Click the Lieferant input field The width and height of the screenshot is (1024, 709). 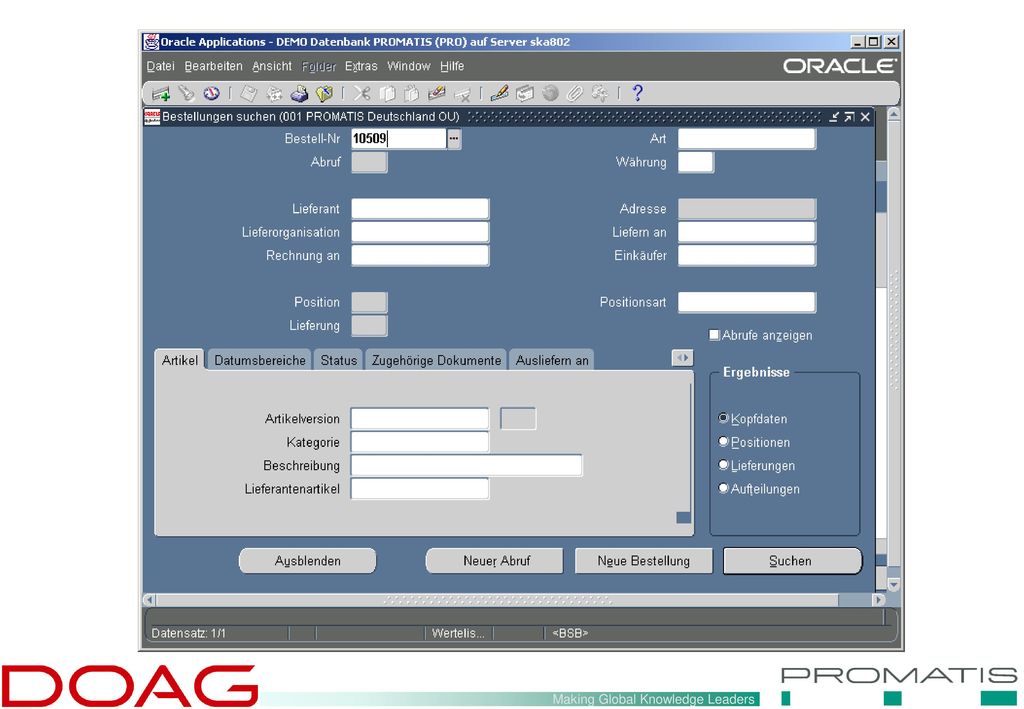[420, 209]
